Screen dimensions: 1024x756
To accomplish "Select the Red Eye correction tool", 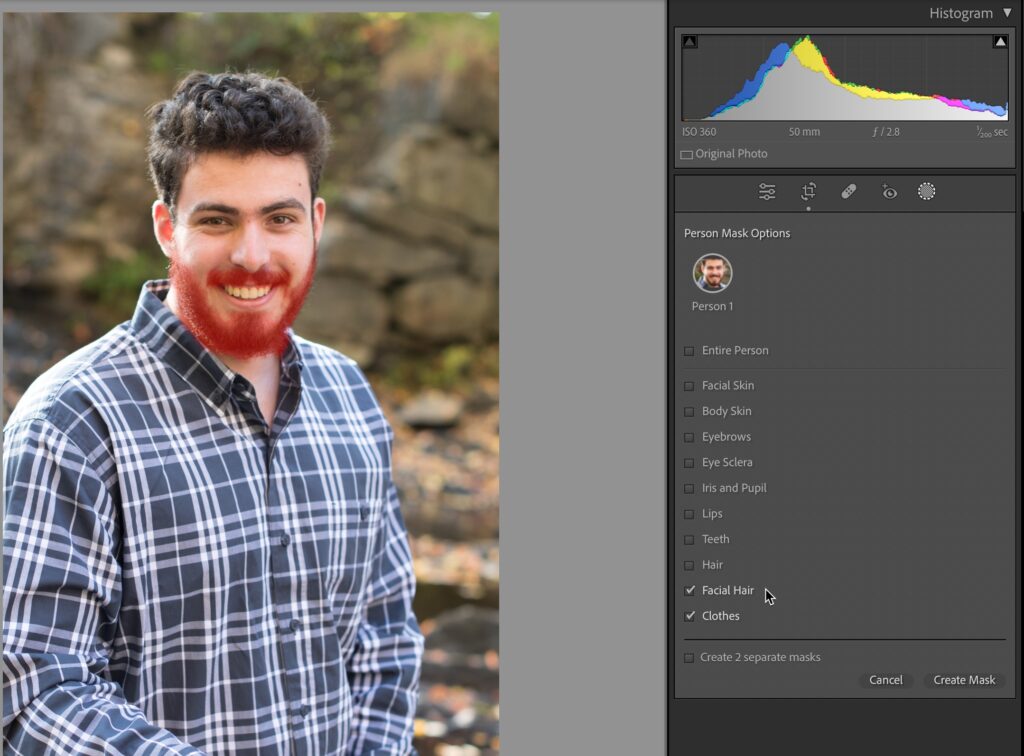I will 888,192.
